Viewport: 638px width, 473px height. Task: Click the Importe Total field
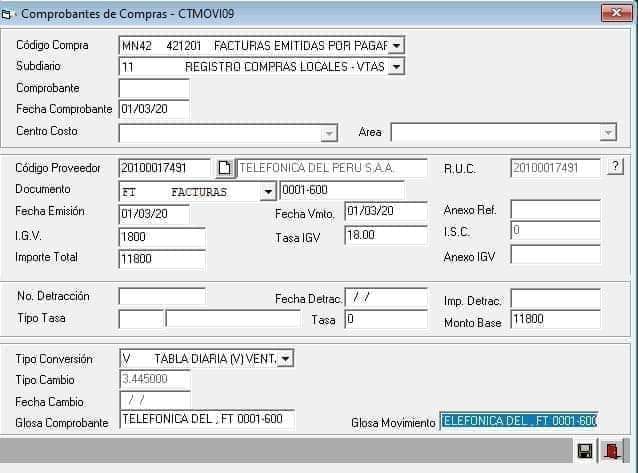tap(162, 259)
